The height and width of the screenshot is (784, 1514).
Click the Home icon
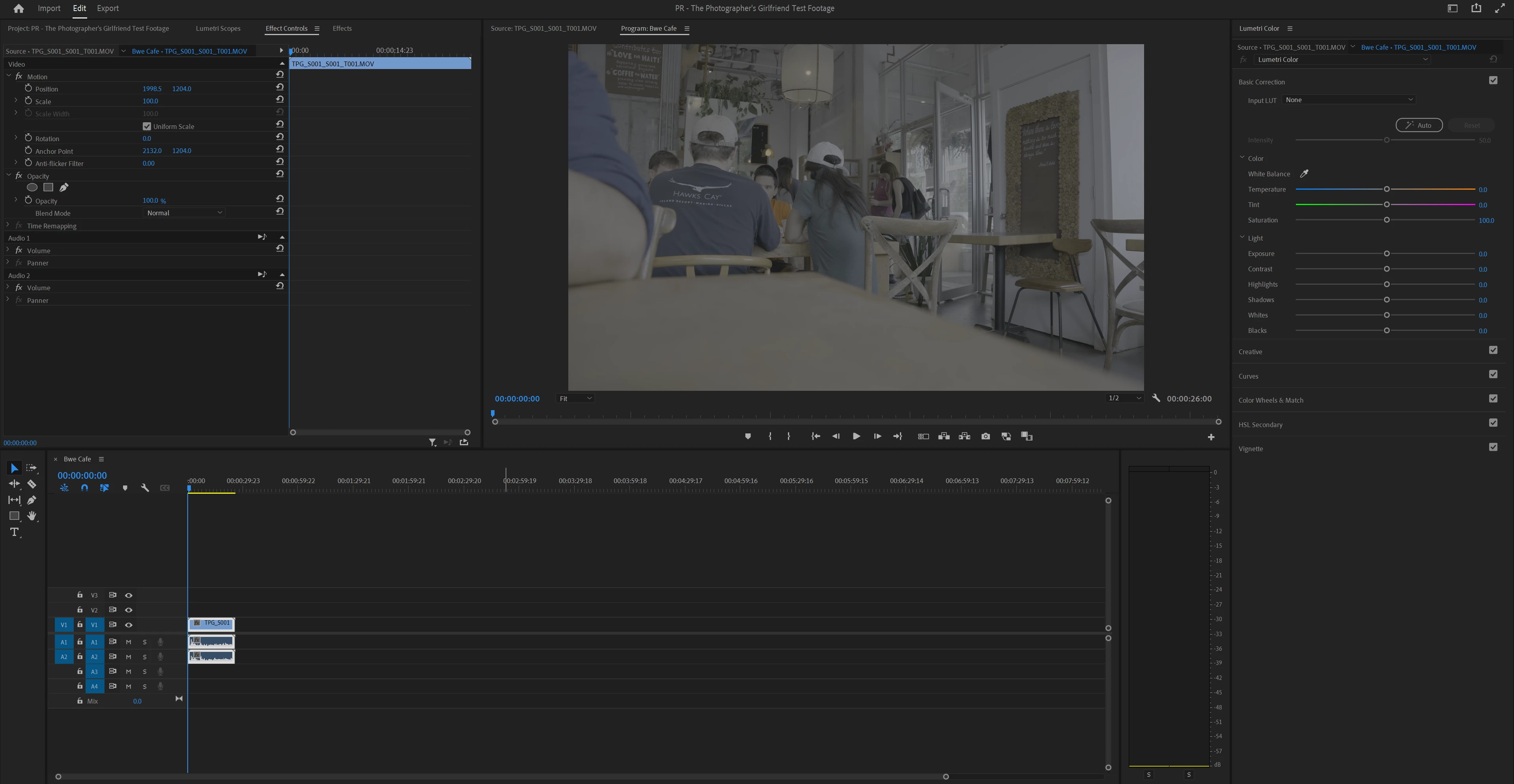point(18,8)
